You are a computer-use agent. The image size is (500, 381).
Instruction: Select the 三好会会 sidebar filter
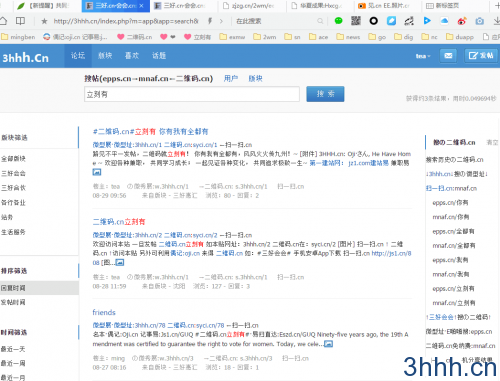pos(13,173)
